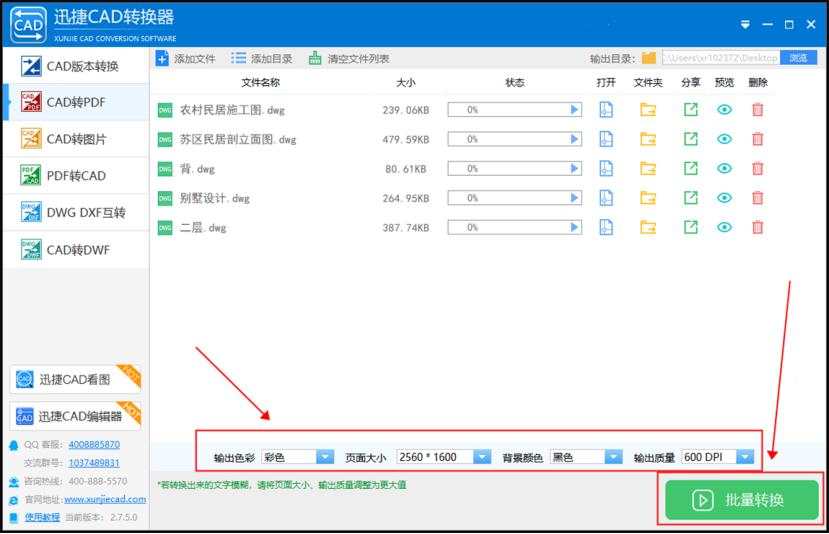Preview 农村民居施工图.dwg with eye icon
Viewport: 829px width, 534px height.
[x=724, y=110]
